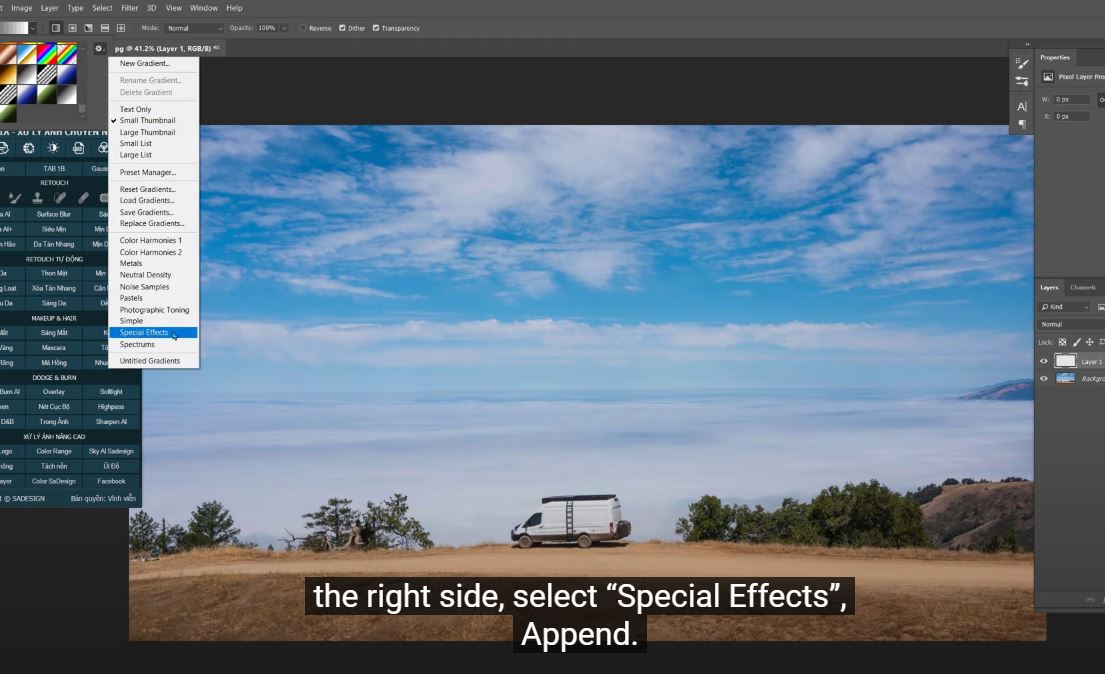This screenshot has height=674, width=1105.
Task: Choose the angle gradient type icon
Action: [88, 28]
